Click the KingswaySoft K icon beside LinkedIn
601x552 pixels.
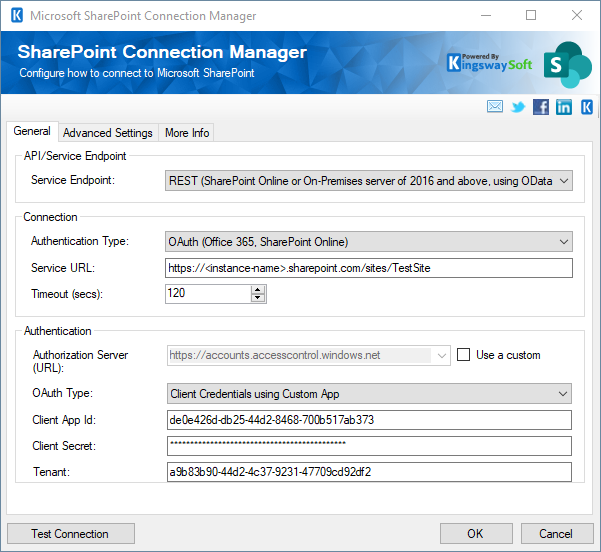pos(587,107)
